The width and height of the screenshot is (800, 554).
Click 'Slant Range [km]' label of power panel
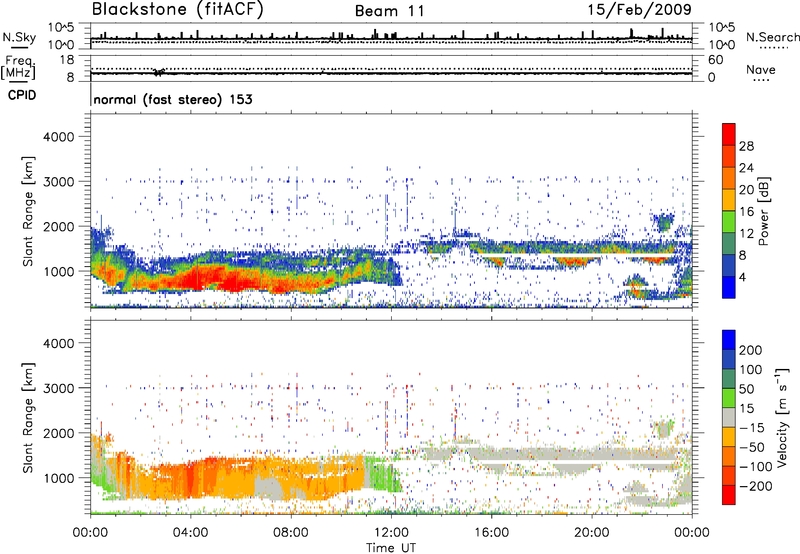pos(28,211)
